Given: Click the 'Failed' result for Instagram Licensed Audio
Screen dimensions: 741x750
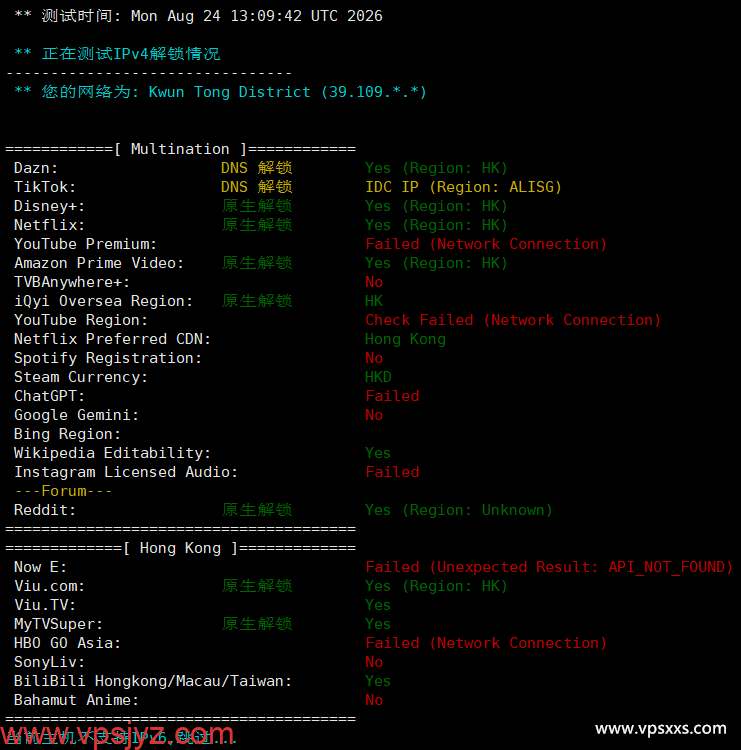Looking at the screenshot, I should pyautogui.click(x=392, y=473).
